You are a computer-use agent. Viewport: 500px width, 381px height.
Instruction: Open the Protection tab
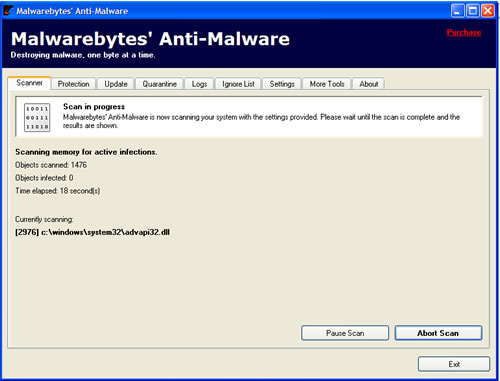73,84
